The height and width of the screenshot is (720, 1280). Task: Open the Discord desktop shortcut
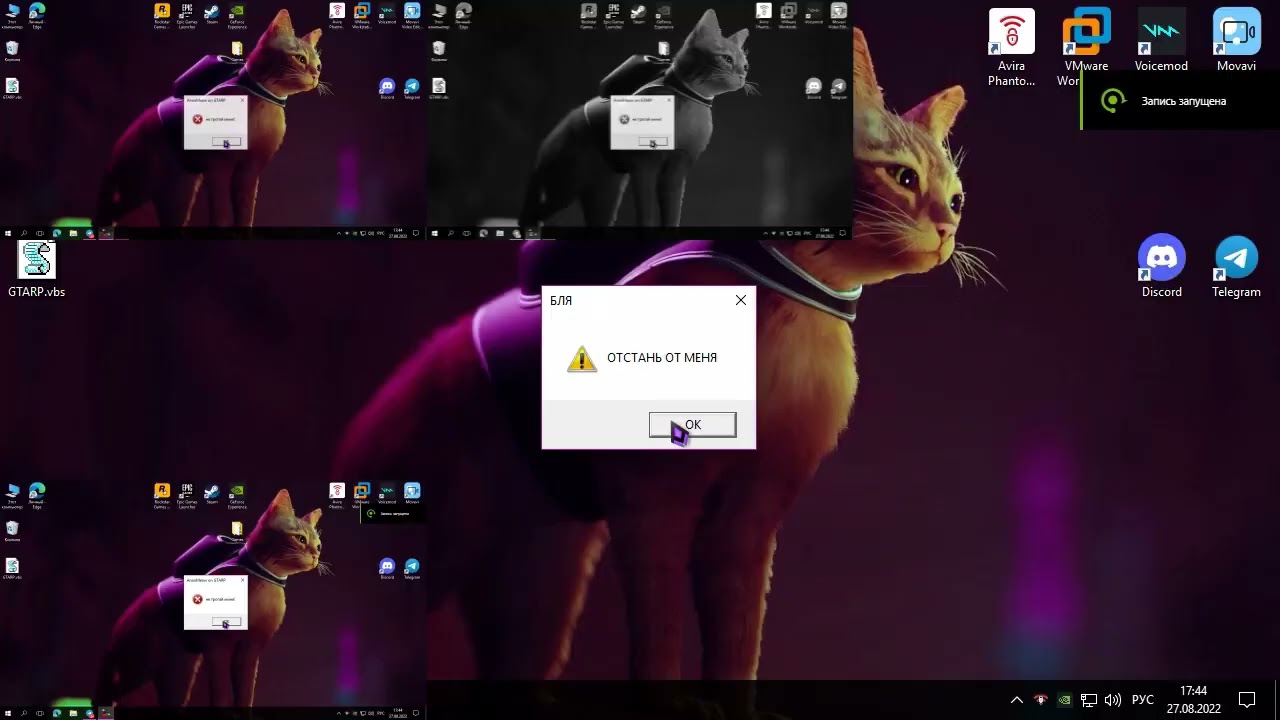tap(1162, 266)
